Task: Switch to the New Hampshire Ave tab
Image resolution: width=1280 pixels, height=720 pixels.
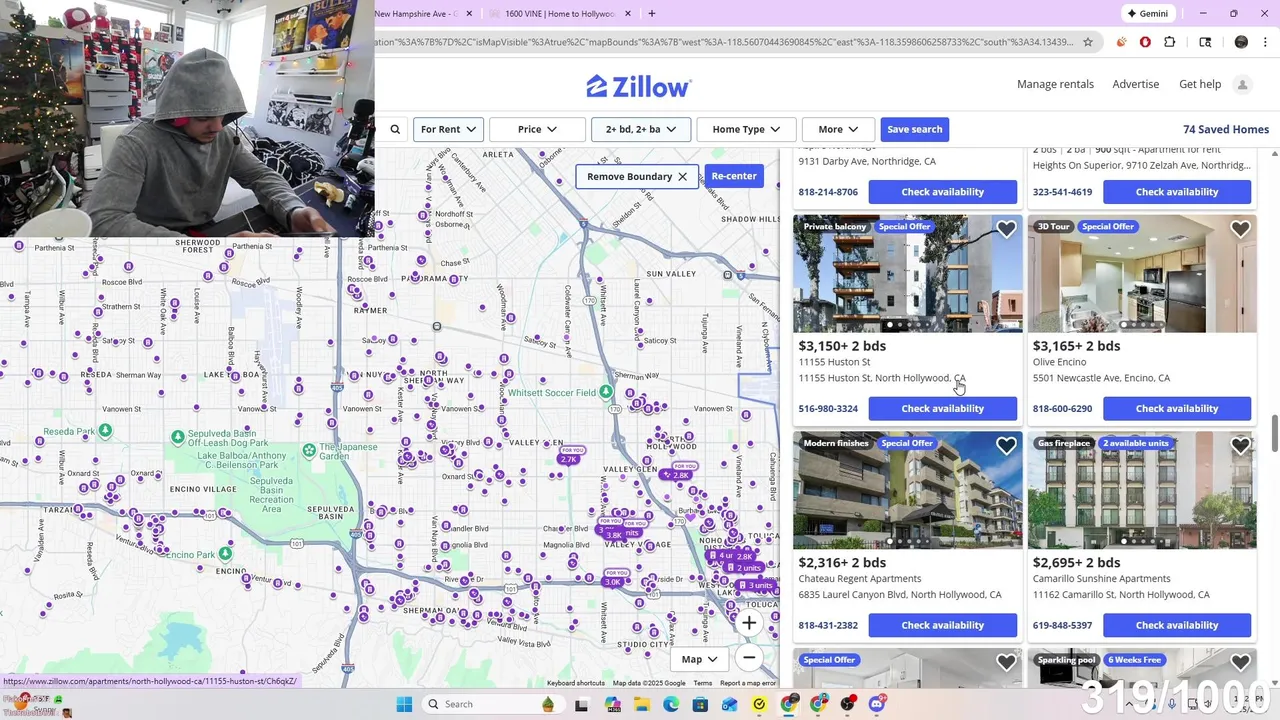Action: (x=416, y=14)
